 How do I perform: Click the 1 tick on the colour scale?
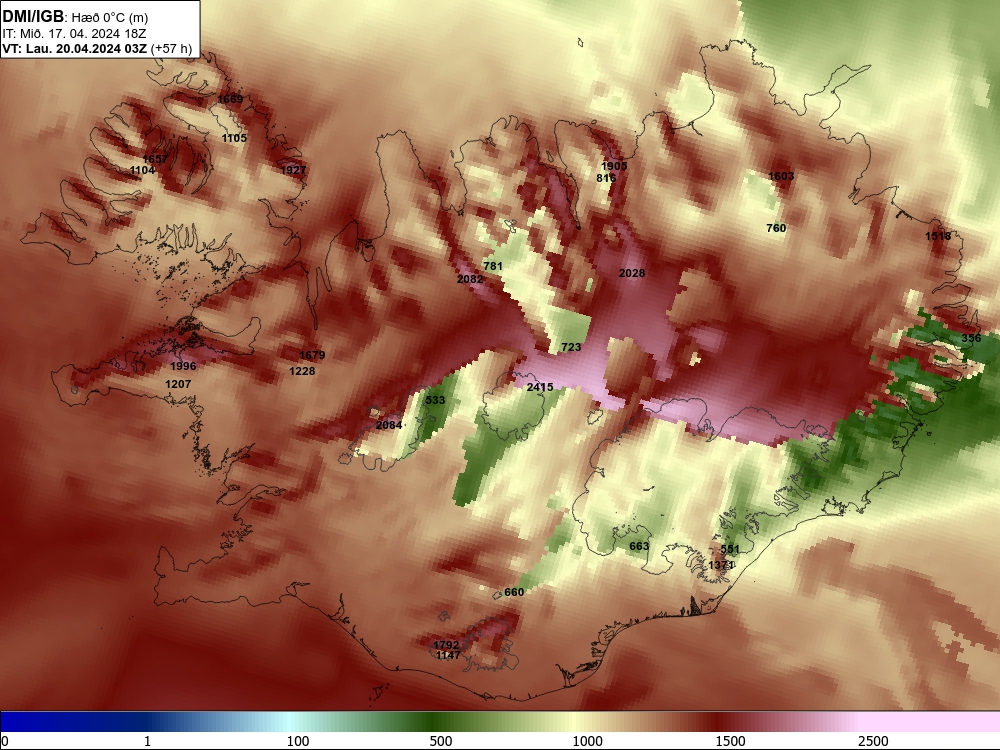(x=147, y=740)
